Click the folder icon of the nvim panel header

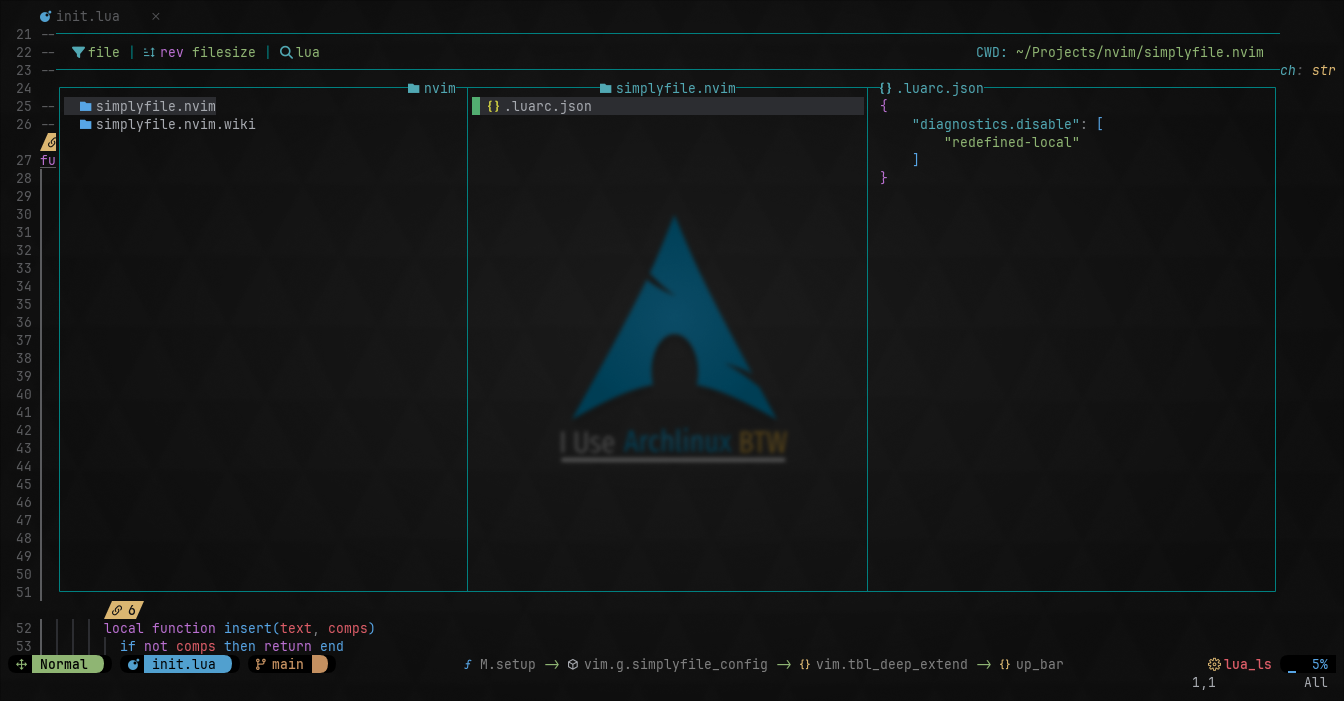click(414, 88)
